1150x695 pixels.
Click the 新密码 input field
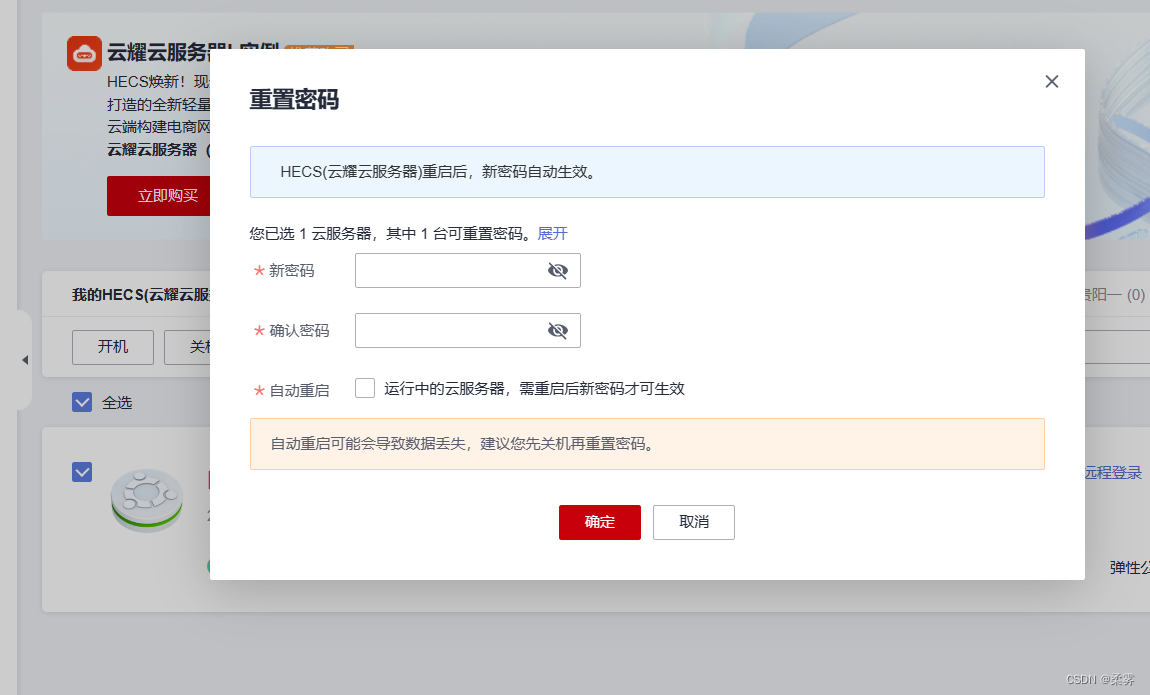[x=467, y=271]
